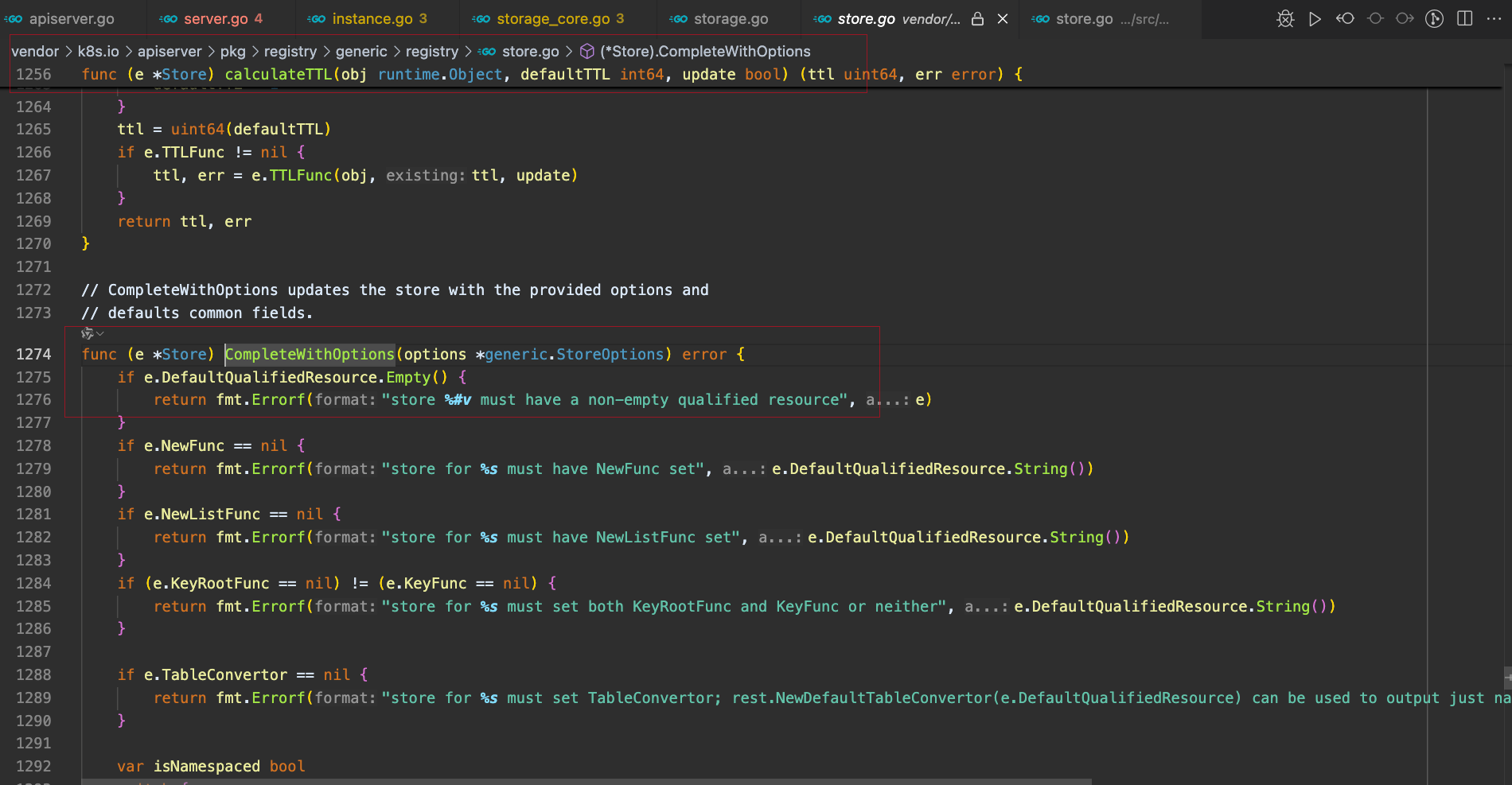Click e.DefaultQualifiedResource.Empty() on line 1275
The image size is (1512, 785).
click(x=296, y=377)
